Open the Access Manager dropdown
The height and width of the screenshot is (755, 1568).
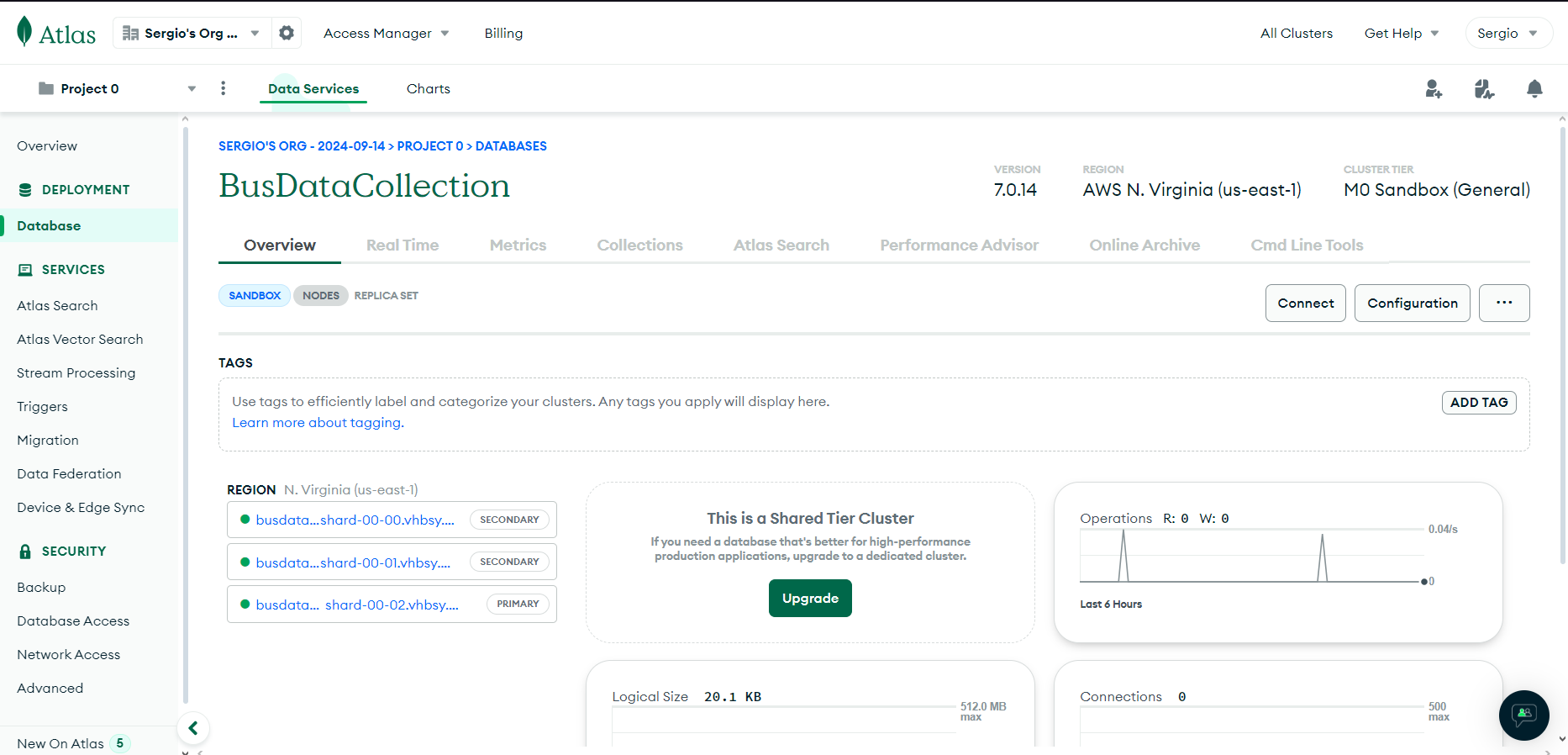(387, 33)
